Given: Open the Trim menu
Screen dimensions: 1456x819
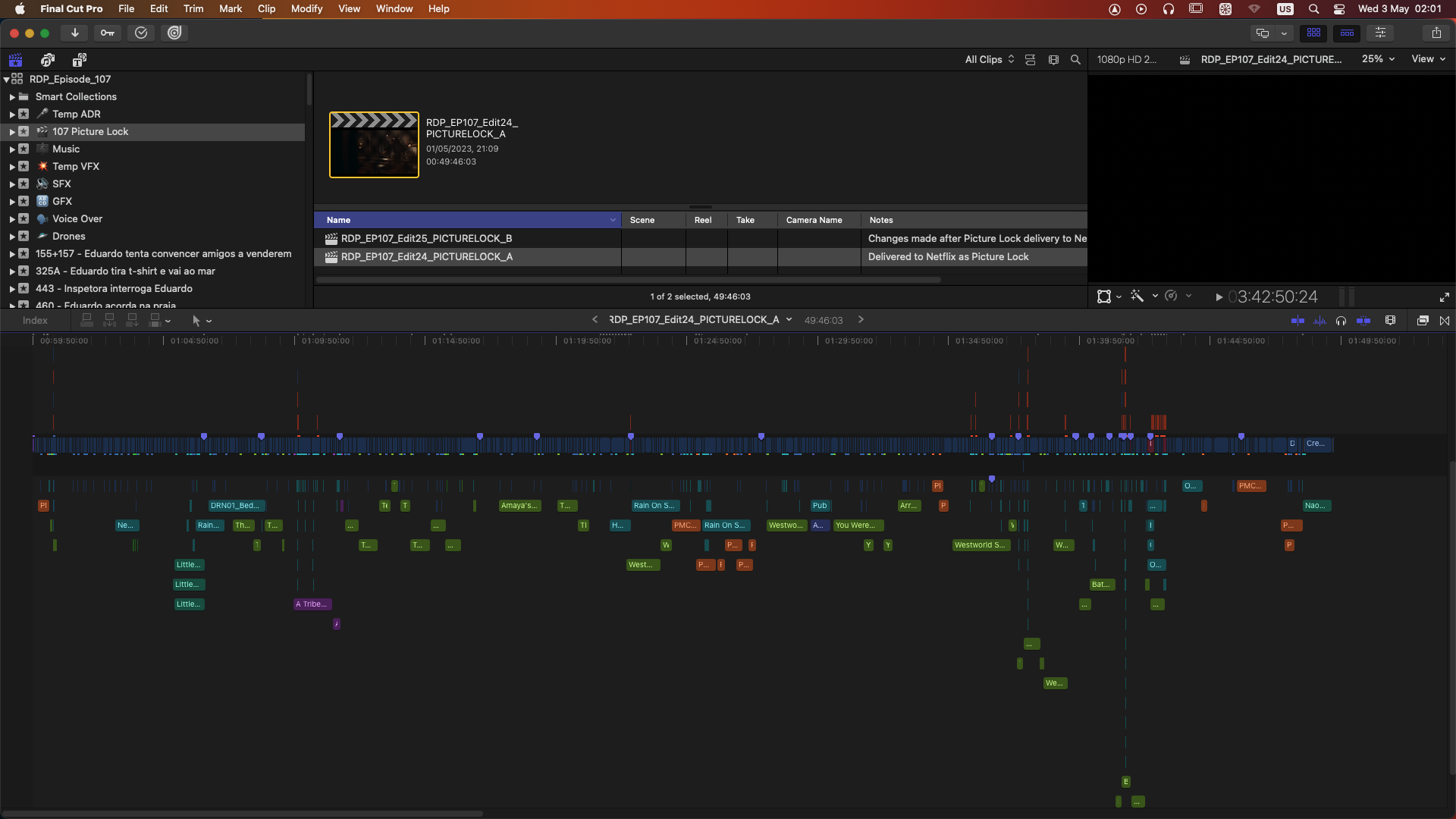Looking at the screenshot, I should click(x=193, y=9).
